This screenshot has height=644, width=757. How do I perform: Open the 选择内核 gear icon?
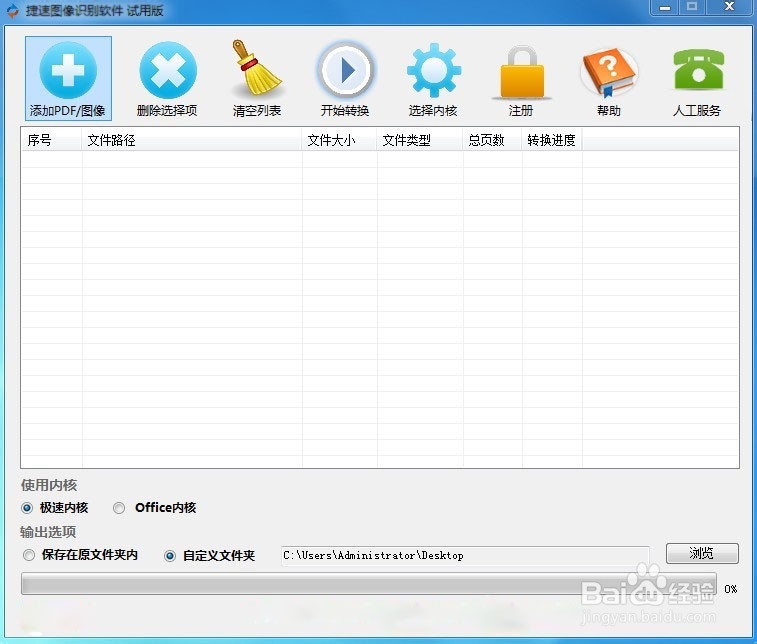pos(434,70)
